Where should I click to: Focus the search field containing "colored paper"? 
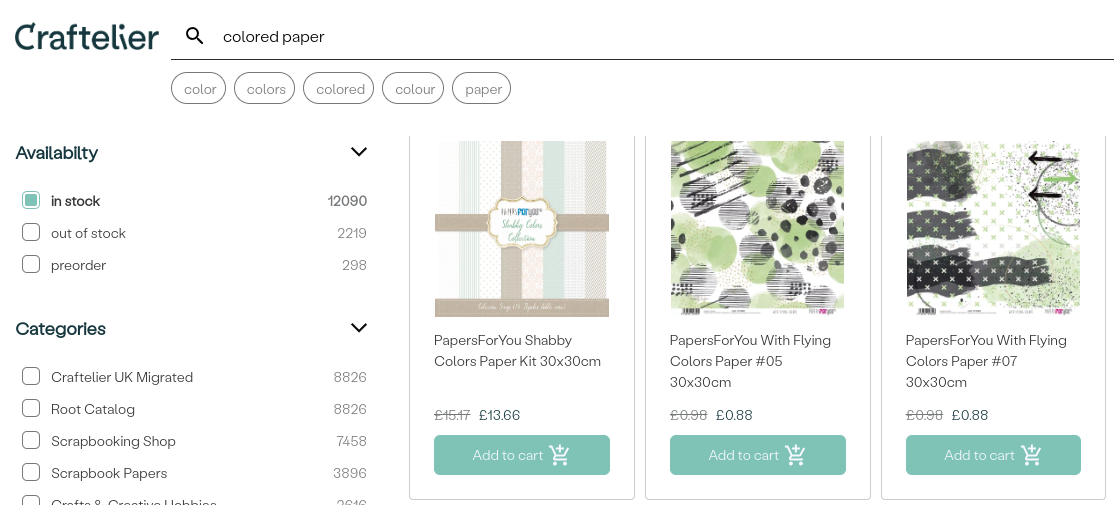coord(600,36)
